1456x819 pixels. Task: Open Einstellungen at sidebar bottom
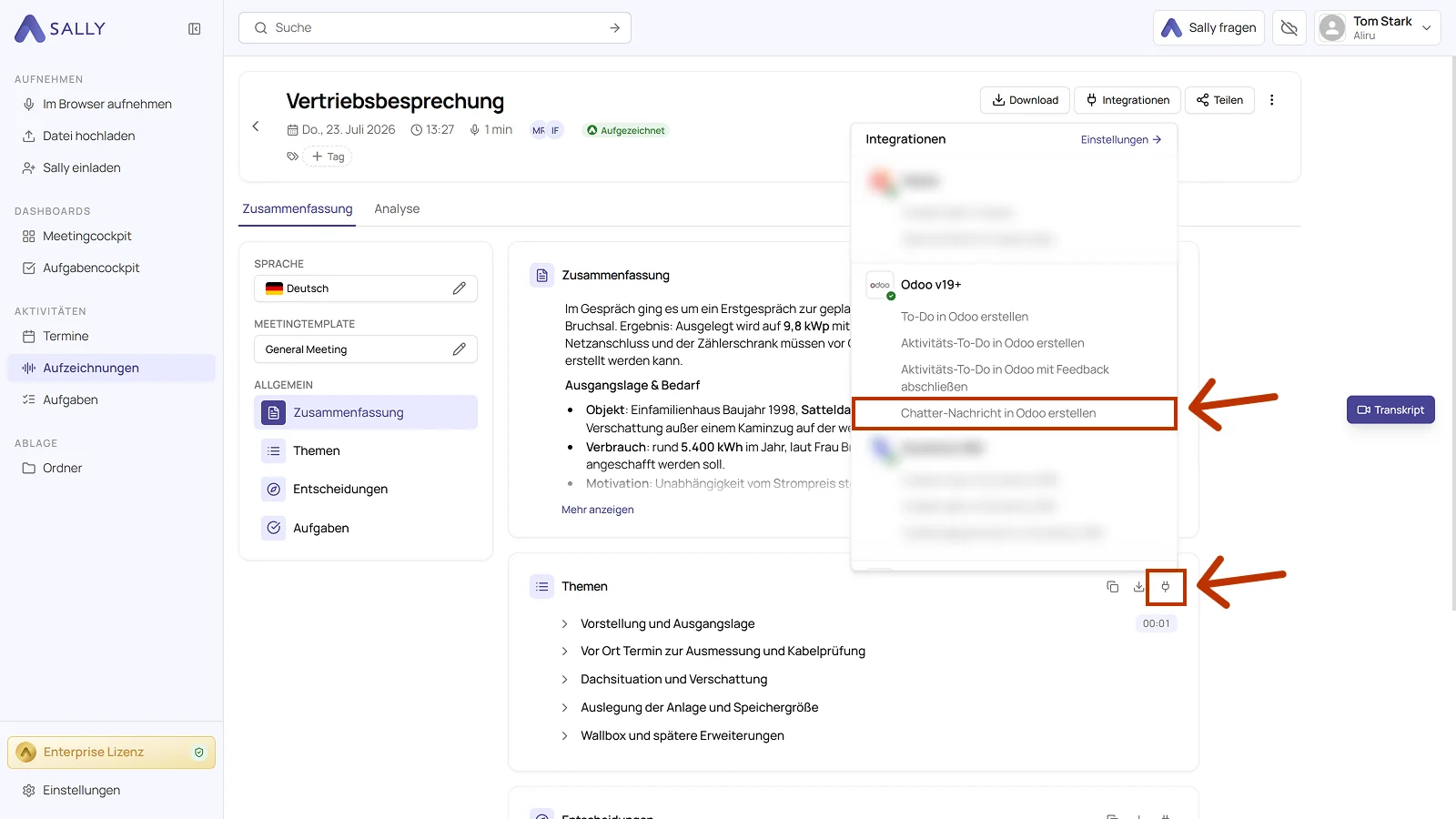point(112,791)
